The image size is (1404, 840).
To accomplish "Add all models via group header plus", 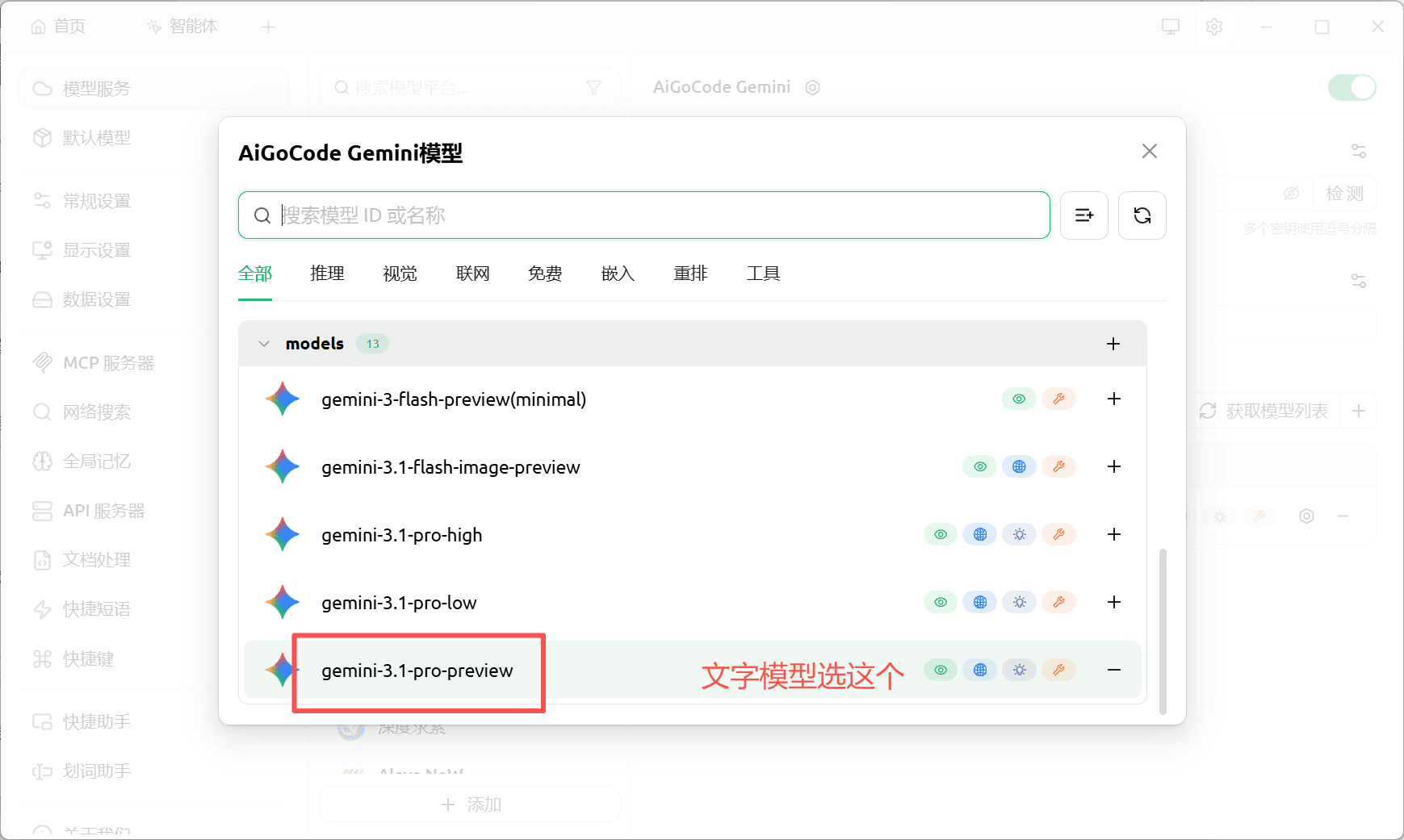I will point(1113,344).
